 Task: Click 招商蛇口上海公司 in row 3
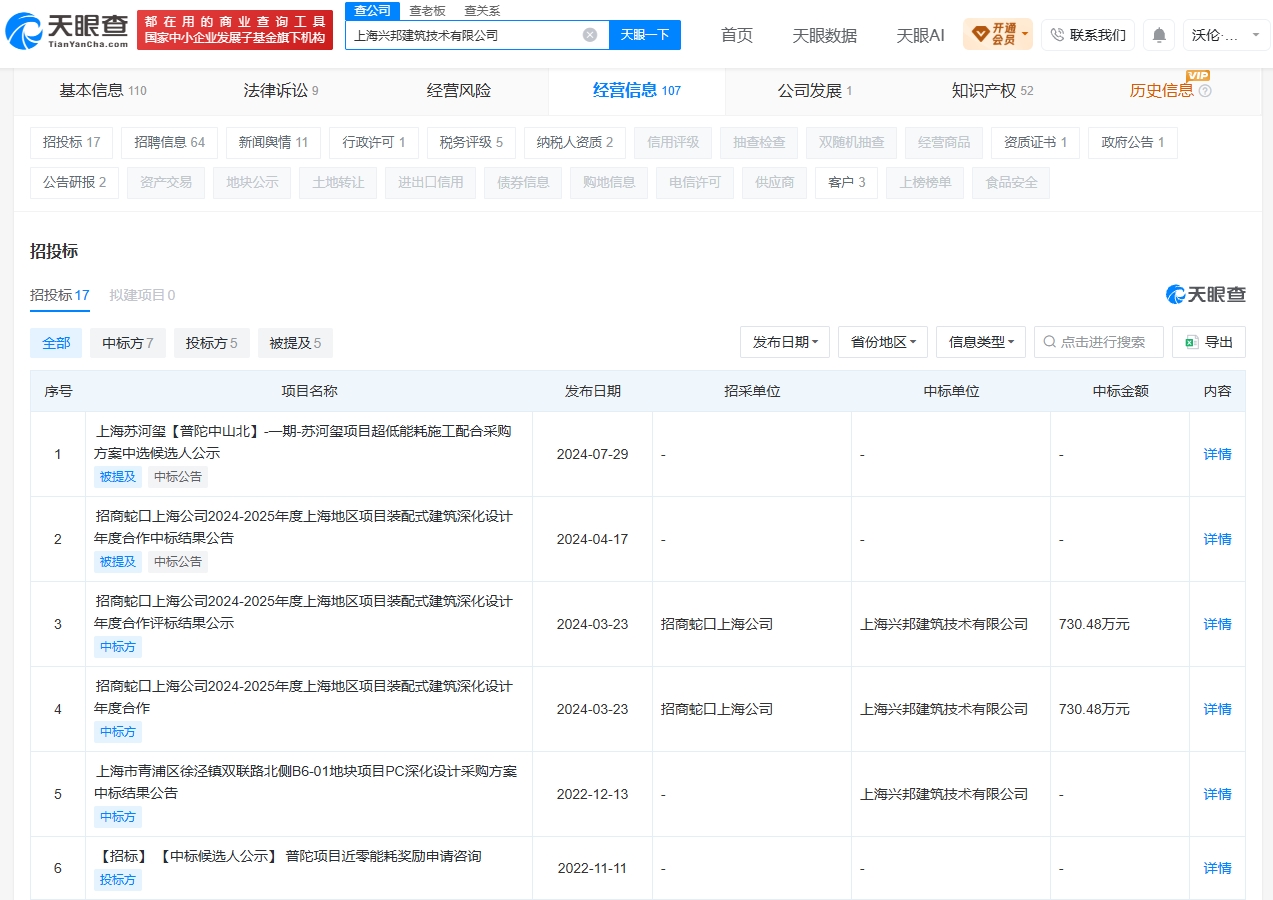(717, 624)
